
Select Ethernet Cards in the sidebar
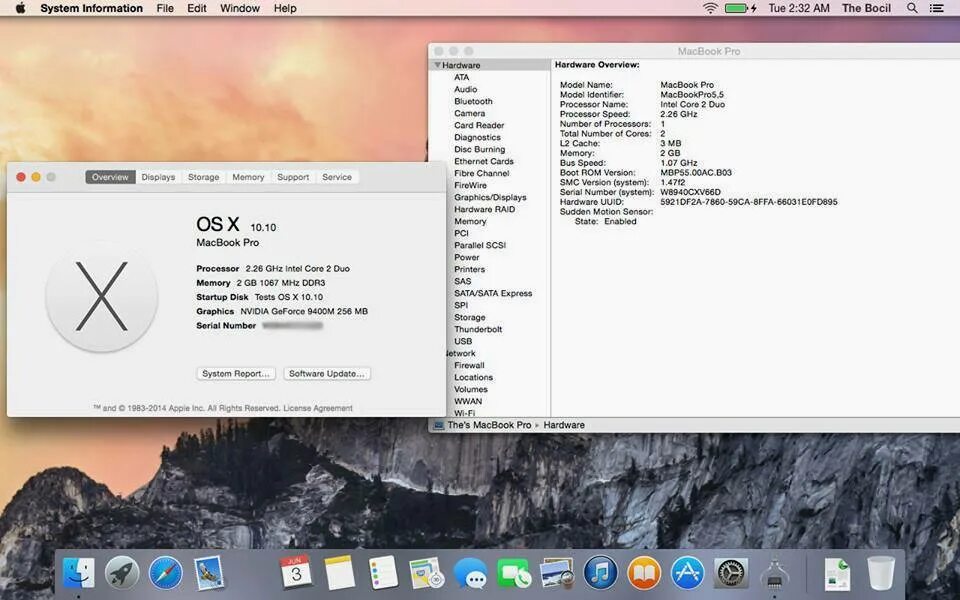coord(484,161)
